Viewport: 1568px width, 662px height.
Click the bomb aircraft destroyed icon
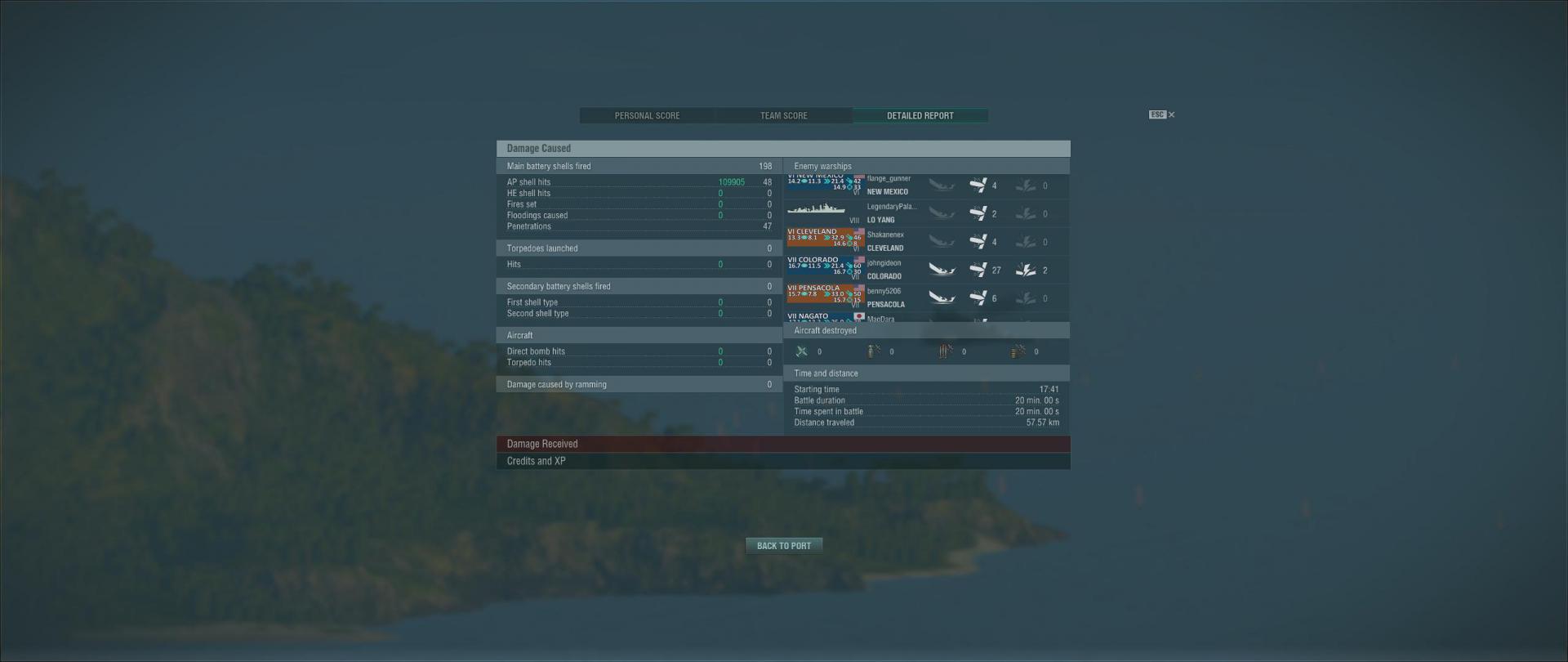(874, 351)
